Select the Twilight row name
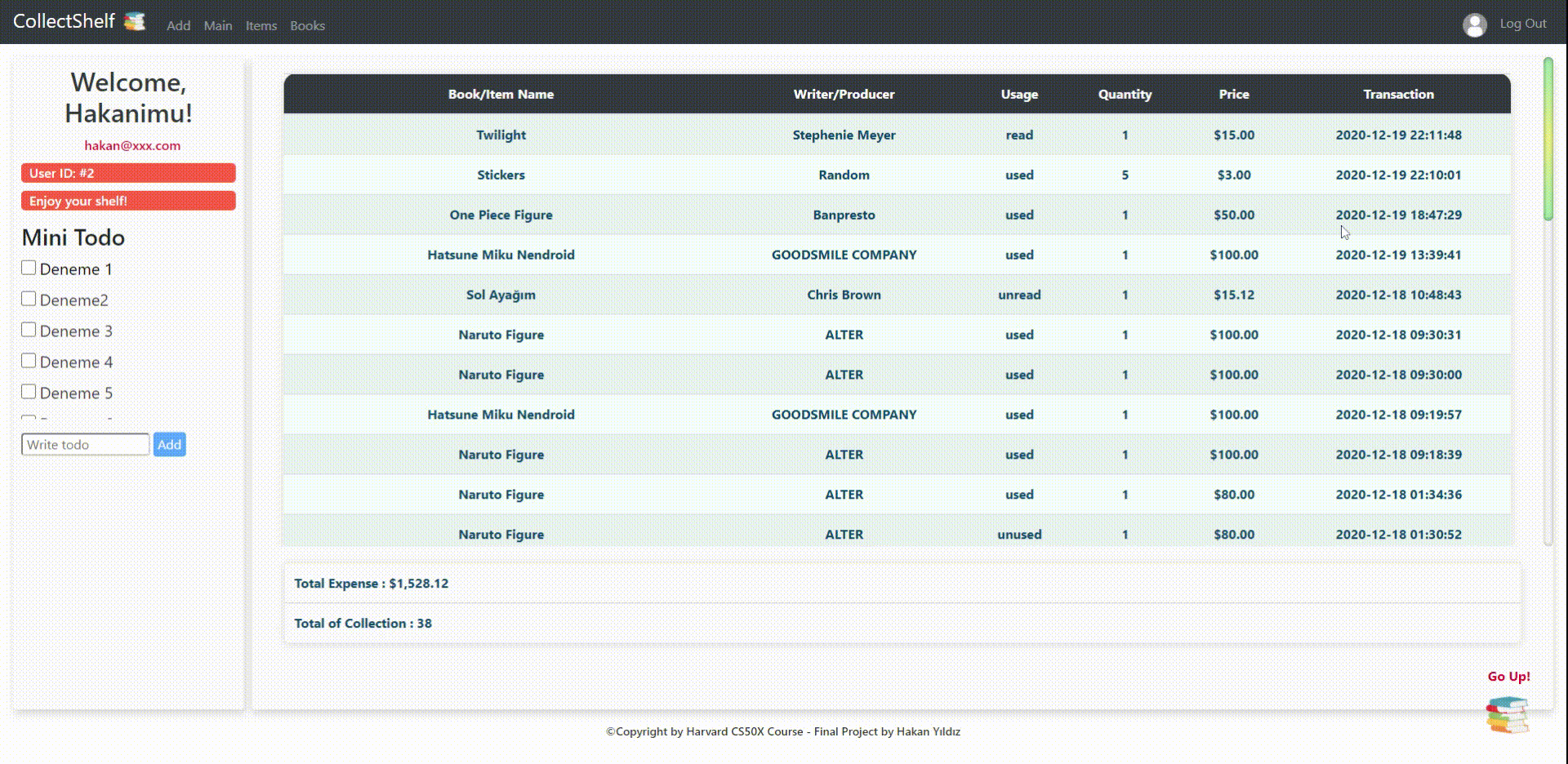The image size is (1568, 764). tap(501, 135)
